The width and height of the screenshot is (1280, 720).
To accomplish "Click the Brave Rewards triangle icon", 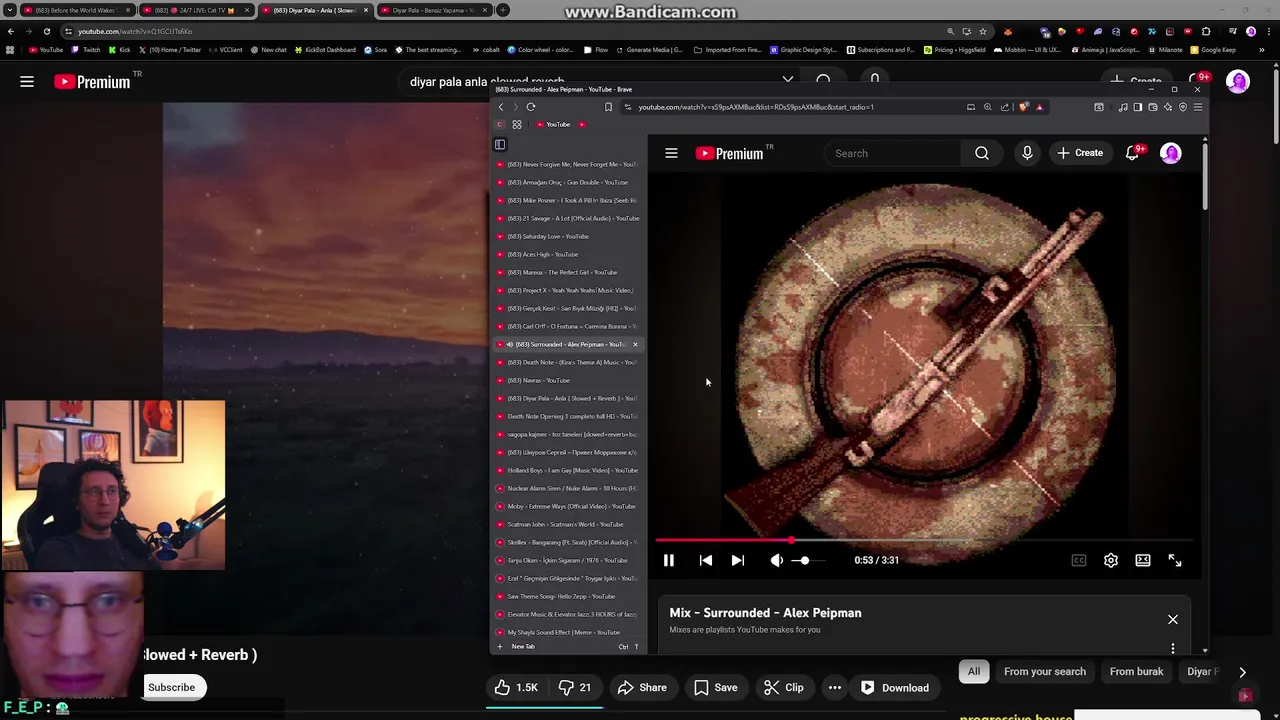I will [x=1039, y=107].
